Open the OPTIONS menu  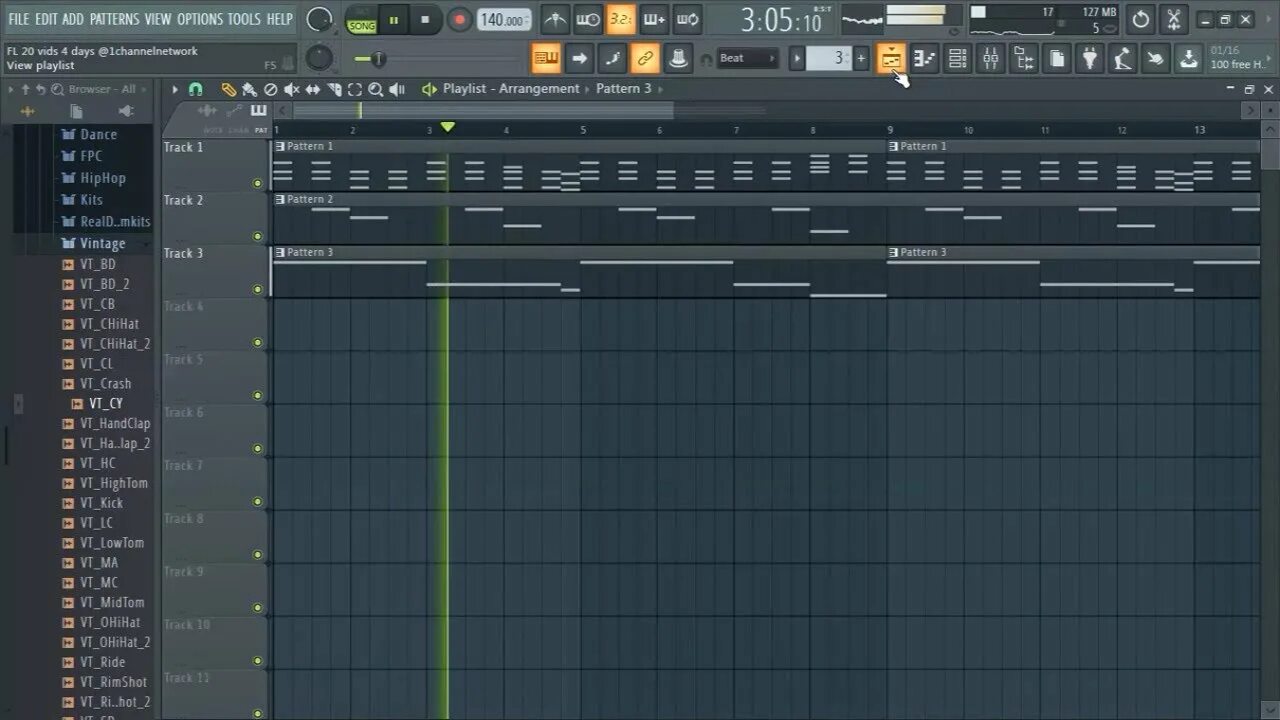coord(200,19)
